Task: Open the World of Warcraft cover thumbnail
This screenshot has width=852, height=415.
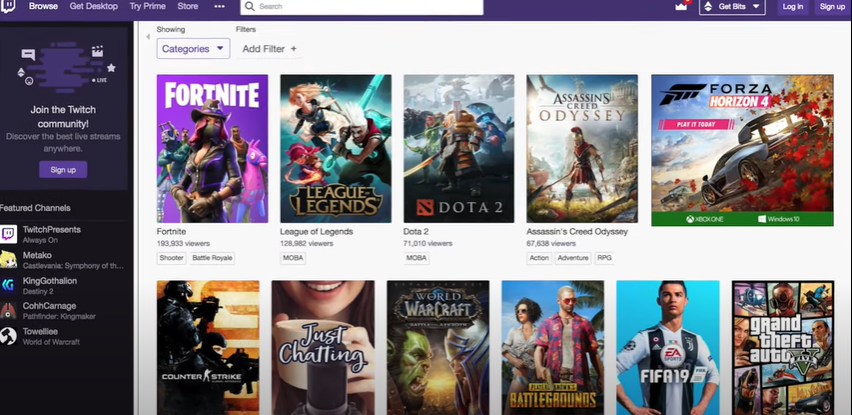Action: tap(438, 348)
